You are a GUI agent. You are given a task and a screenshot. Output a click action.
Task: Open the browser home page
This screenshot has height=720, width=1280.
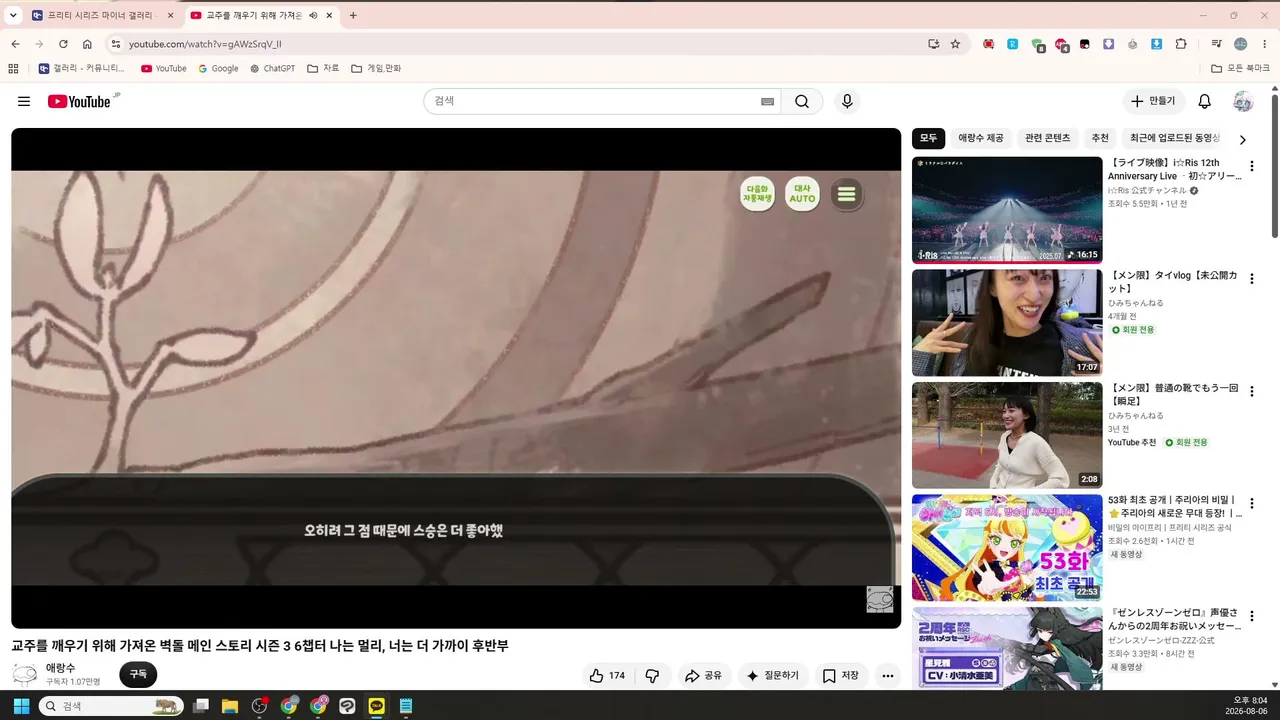tap(87, 44)
